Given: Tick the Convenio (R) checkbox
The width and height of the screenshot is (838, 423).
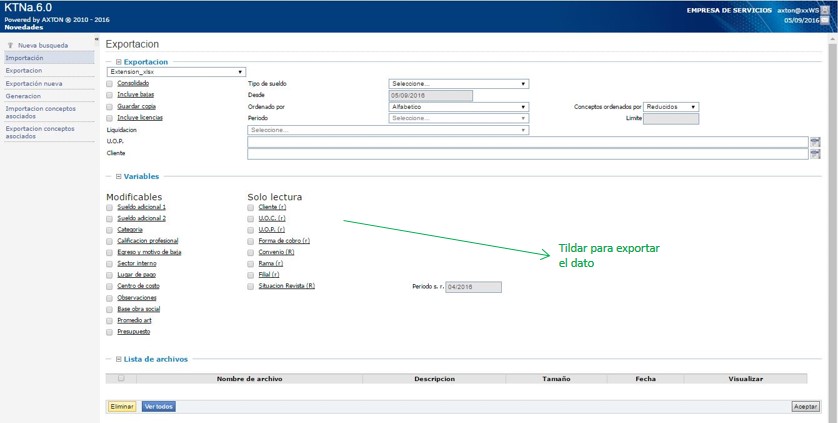Looking at the screenshot, I should coord(251,252).
